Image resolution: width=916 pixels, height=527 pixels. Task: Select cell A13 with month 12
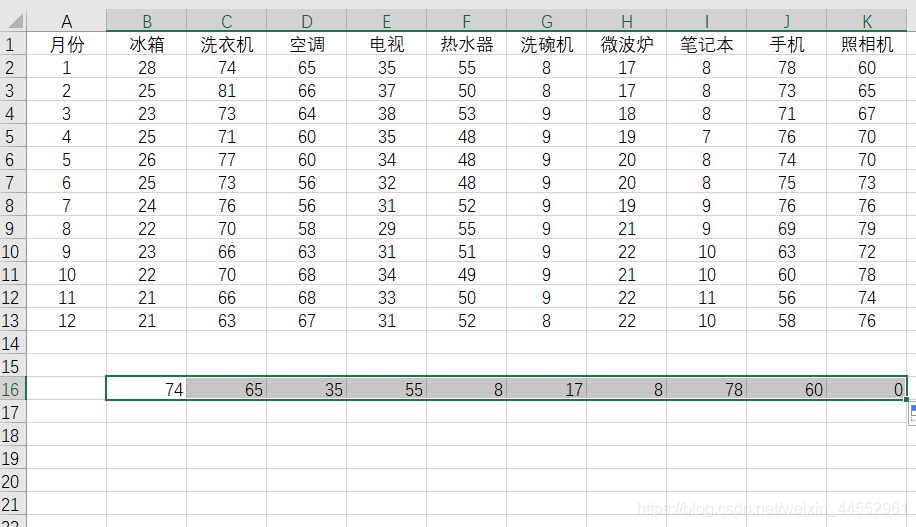coord(67,321)
